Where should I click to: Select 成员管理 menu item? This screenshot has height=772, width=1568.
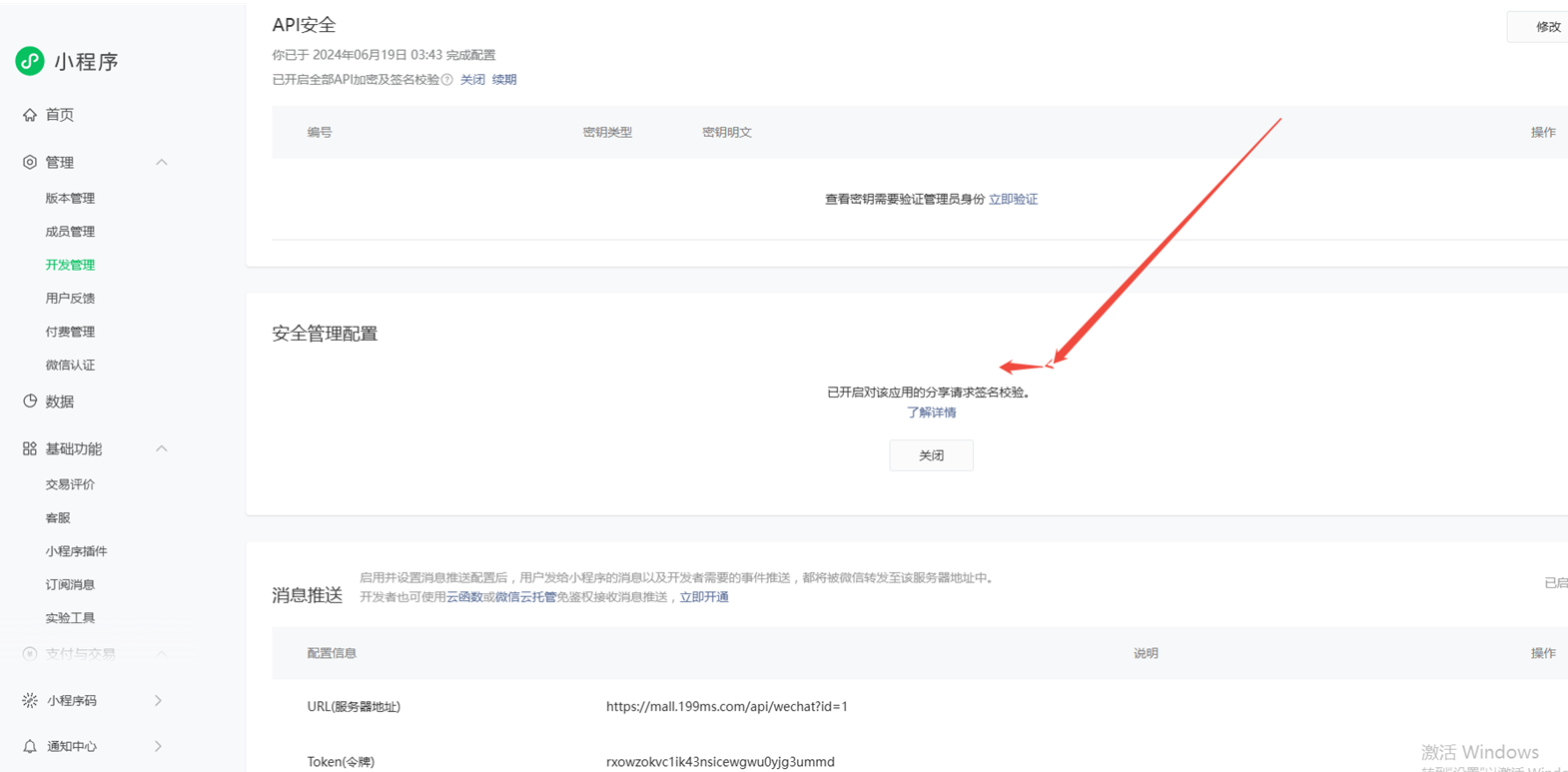tap(70, 232)
